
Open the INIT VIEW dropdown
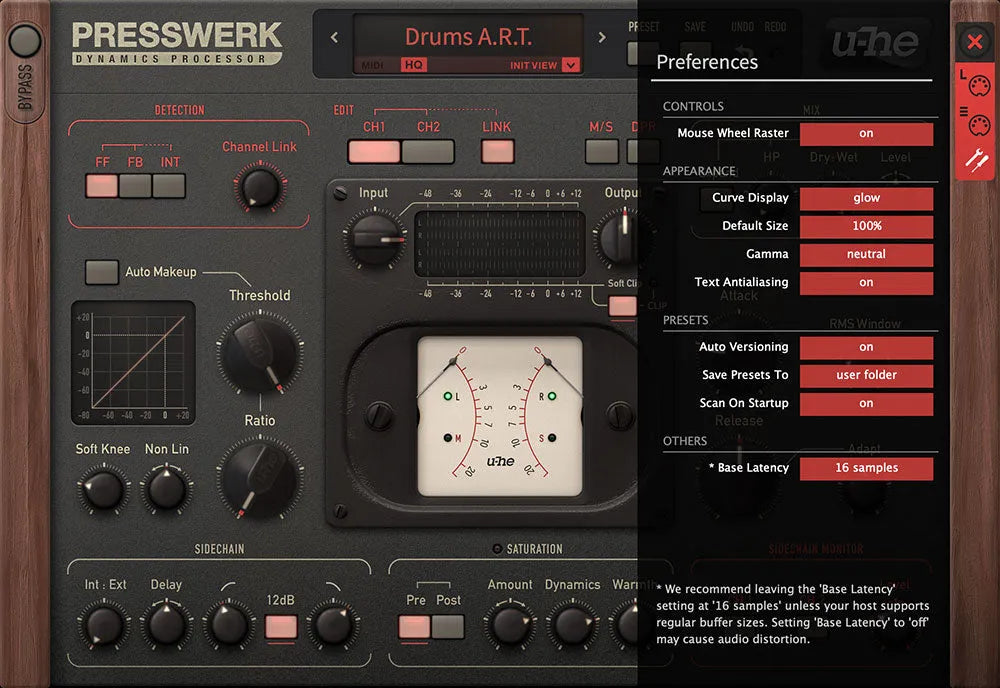541,64
